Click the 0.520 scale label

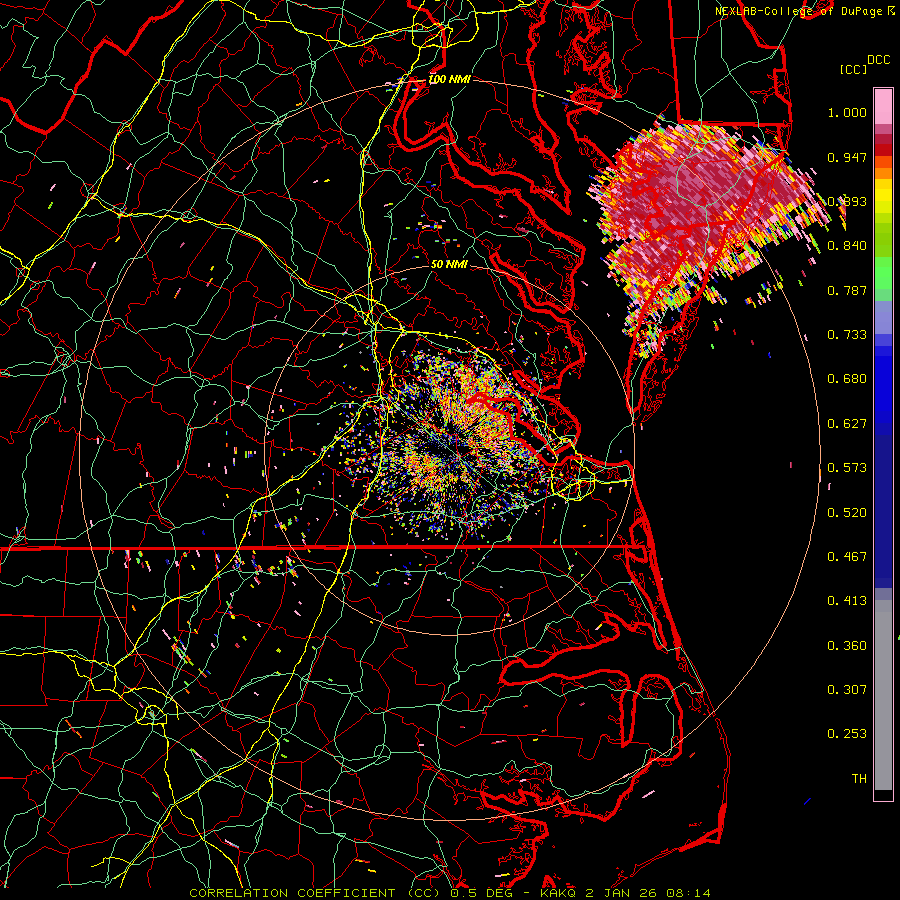pyautogui.click(x=847, y=513)
